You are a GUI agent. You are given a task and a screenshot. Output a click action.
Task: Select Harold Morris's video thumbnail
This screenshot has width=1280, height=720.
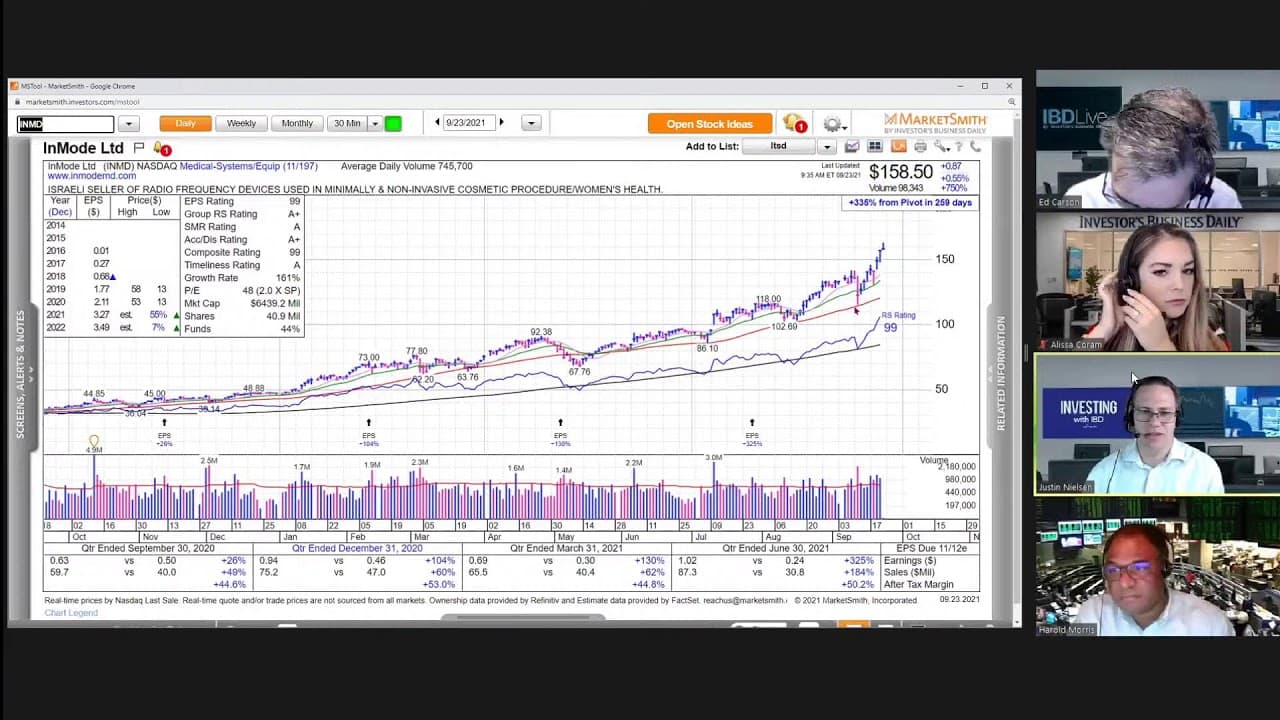[1157, 568]
